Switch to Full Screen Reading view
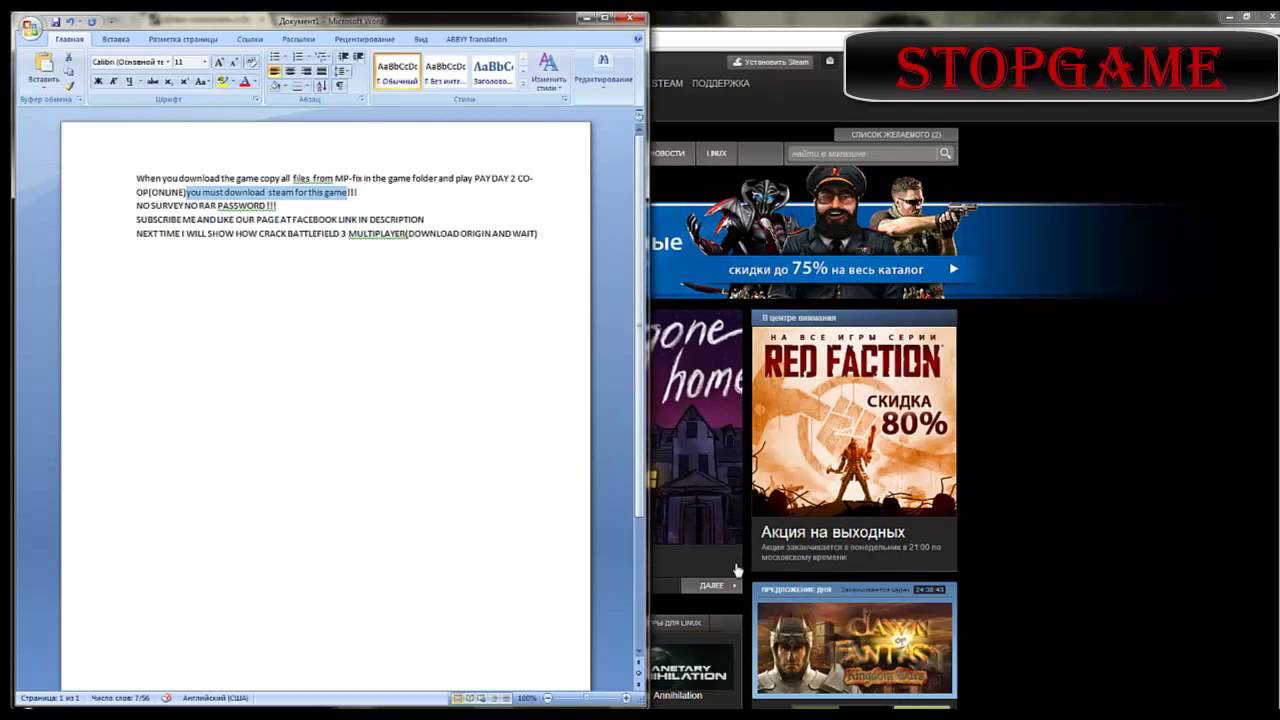The image size is (1280, 720). [469, 698]
